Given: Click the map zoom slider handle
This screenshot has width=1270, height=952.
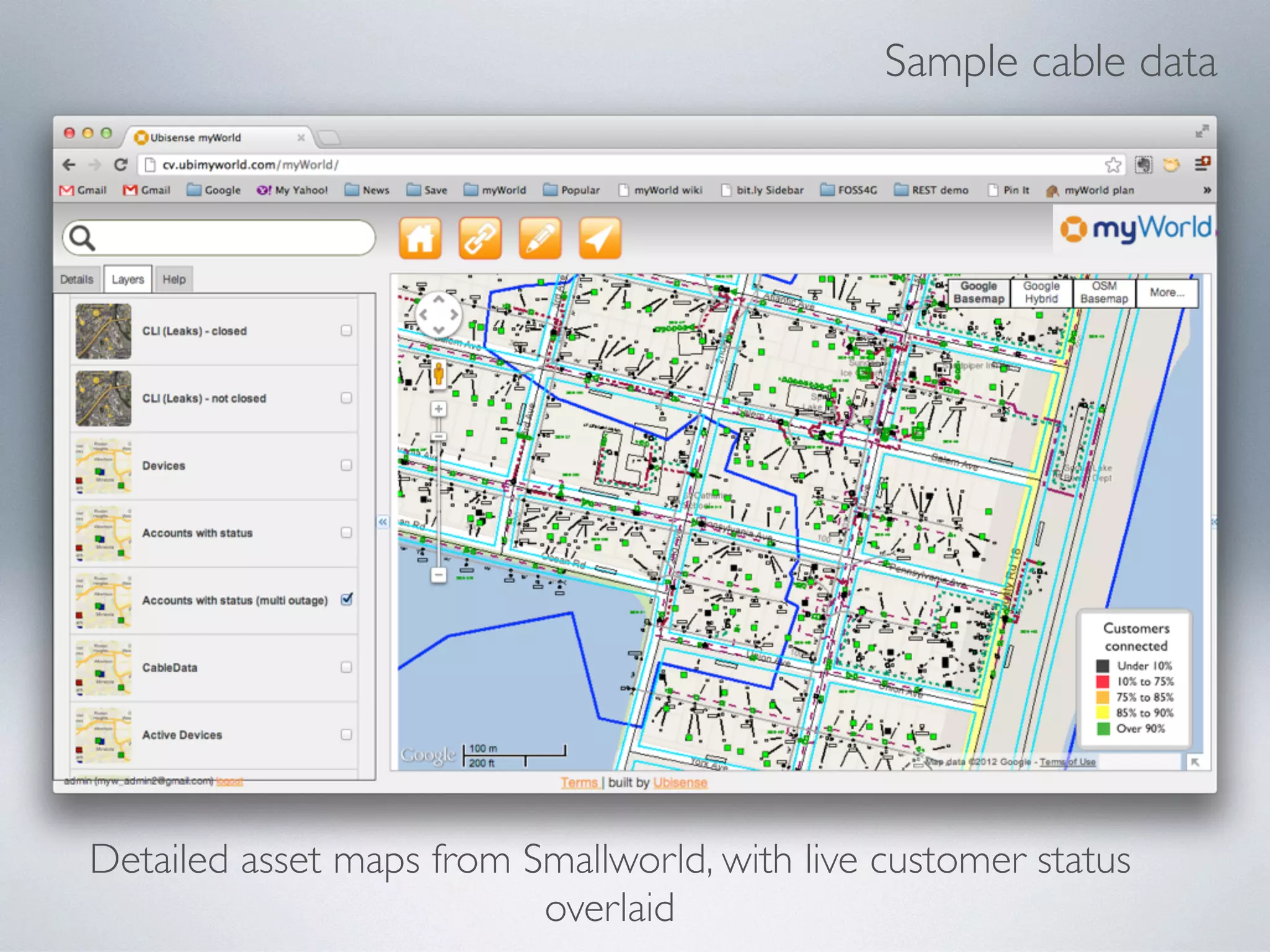Looking at the screenshot, I should tap(438, 438).
